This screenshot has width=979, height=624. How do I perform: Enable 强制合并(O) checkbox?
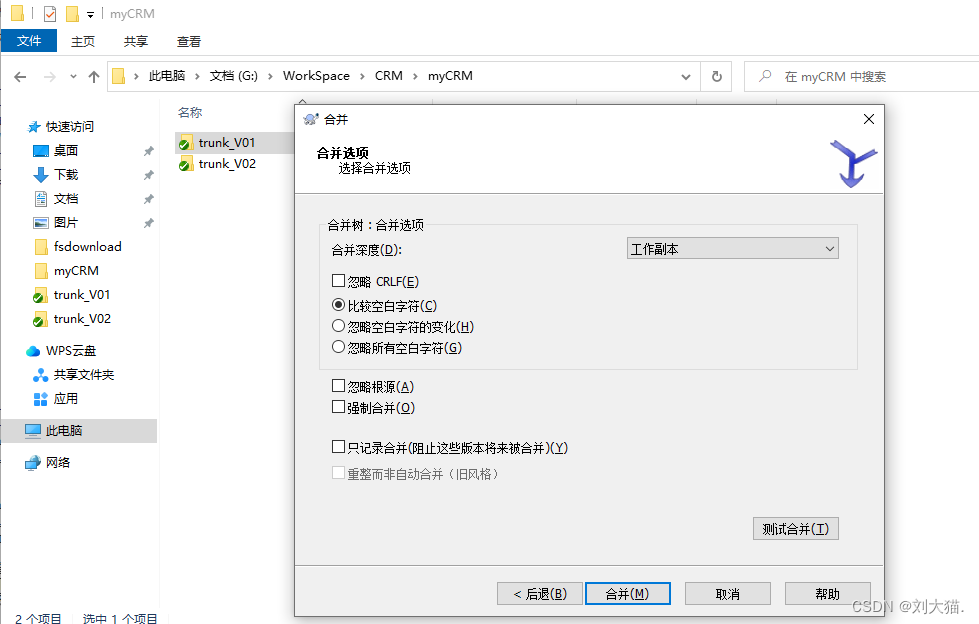point(338,407)
